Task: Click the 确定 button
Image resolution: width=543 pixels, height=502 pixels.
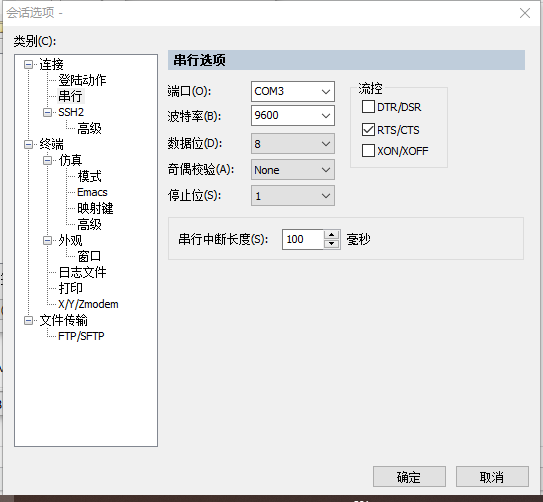Action: click(409, 477)
